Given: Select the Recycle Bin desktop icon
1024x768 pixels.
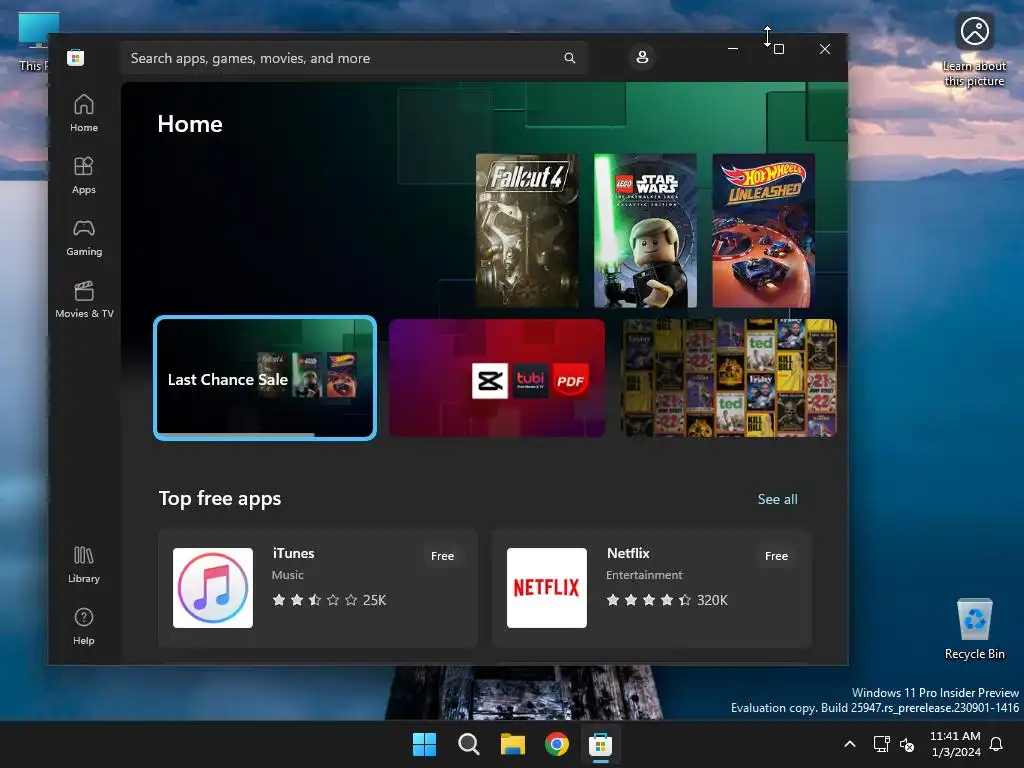Looking at the screenshot, I should 974,629.
